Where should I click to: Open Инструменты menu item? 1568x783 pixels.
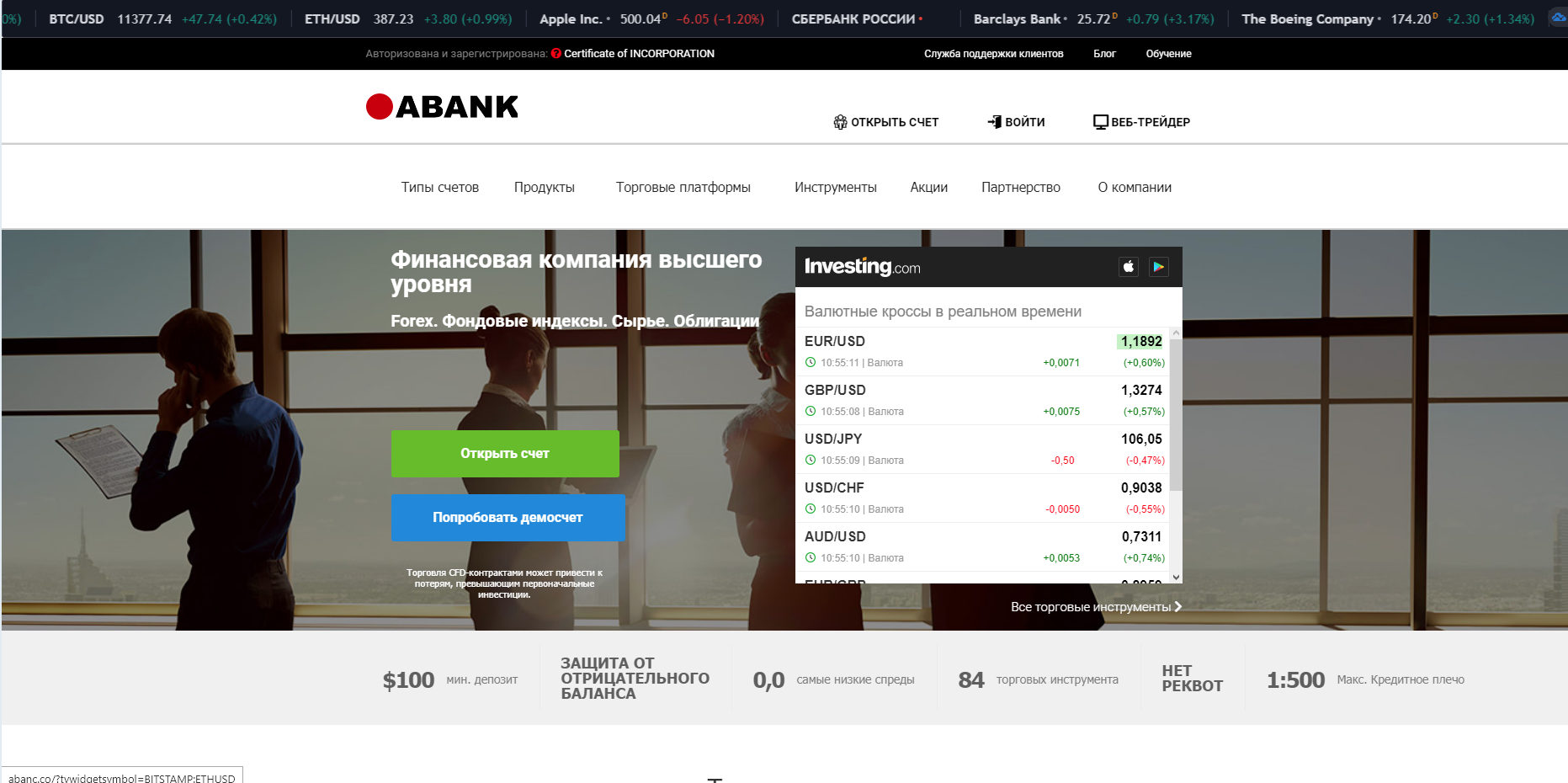pyautogui.click(x=835, y=188)
